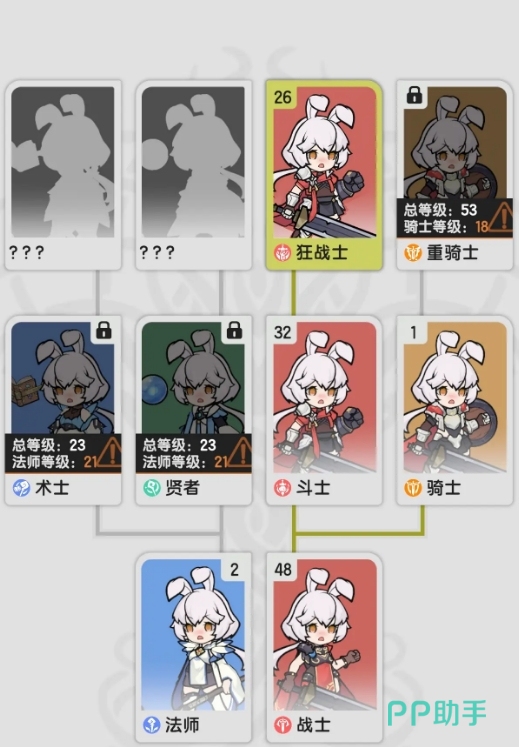Select the 斗士 level 32 character portrait
Viewport: 519px width, 747px height.
325,397
